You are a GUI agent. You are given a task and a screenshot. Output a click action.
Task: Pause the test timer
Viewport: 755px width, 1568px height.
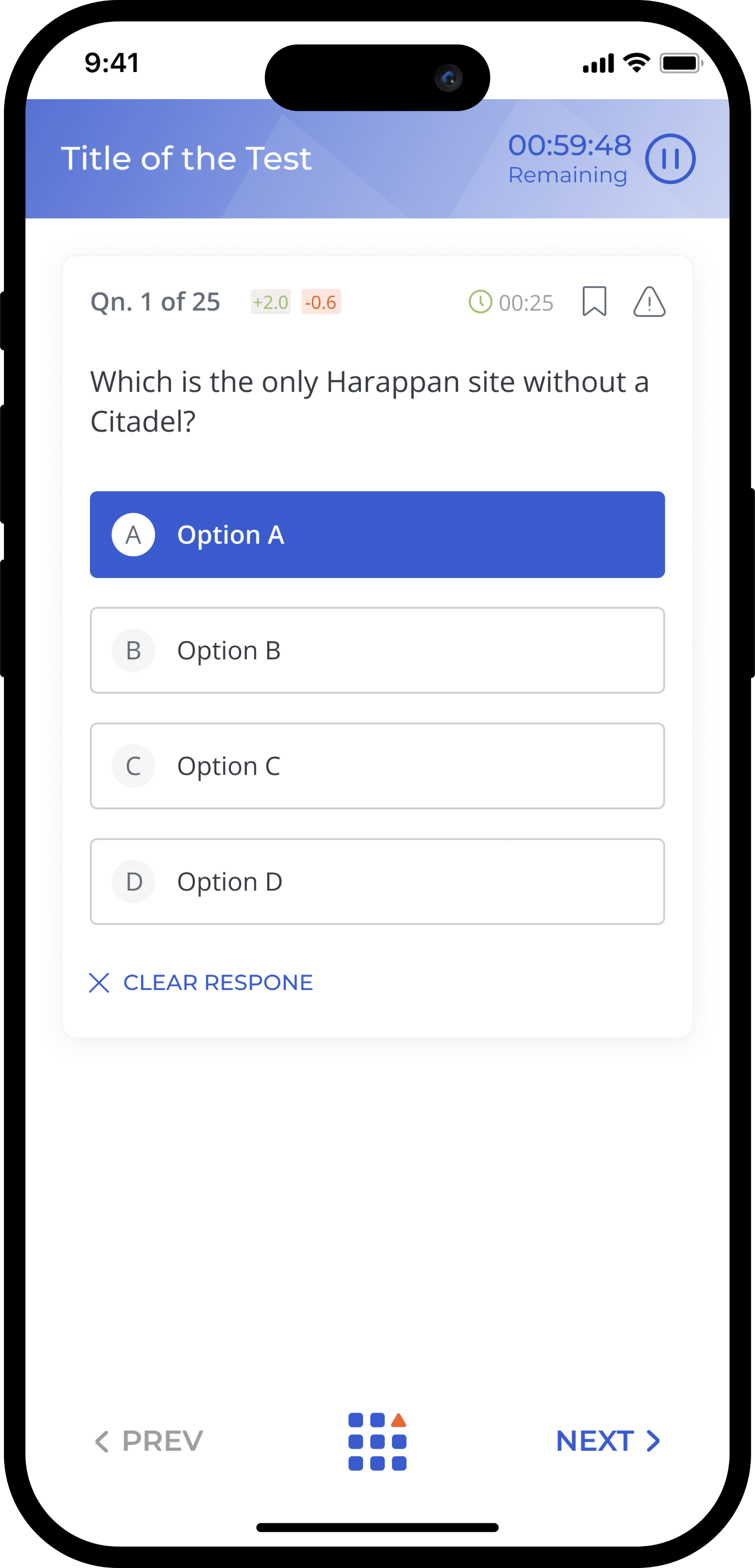670,159
